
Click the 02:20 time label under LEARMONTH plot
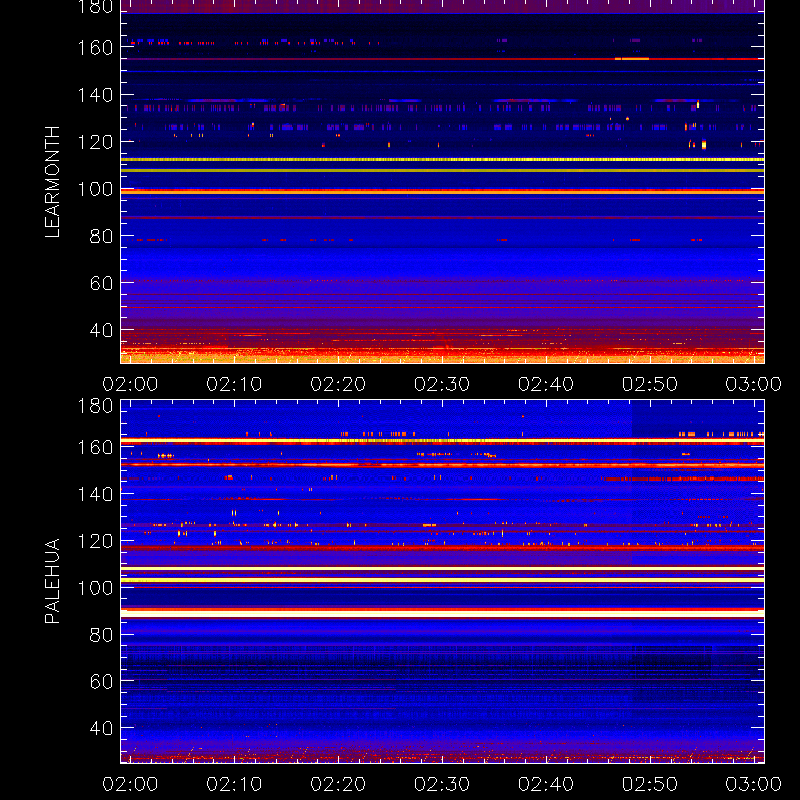tap(338, 384)
